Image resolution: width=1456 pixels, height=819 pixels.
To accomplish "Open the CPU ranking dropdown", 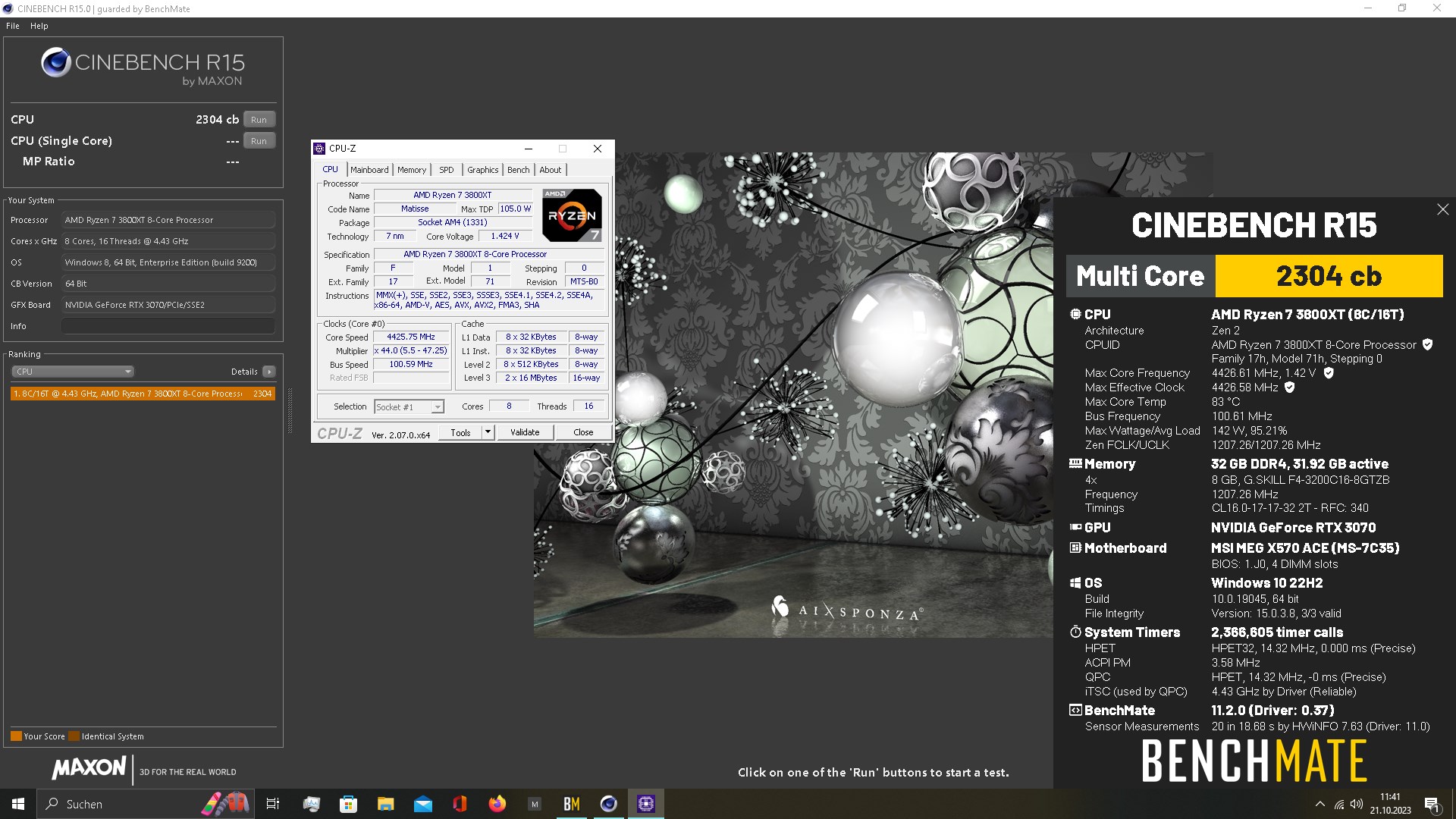I will (73, 372).
